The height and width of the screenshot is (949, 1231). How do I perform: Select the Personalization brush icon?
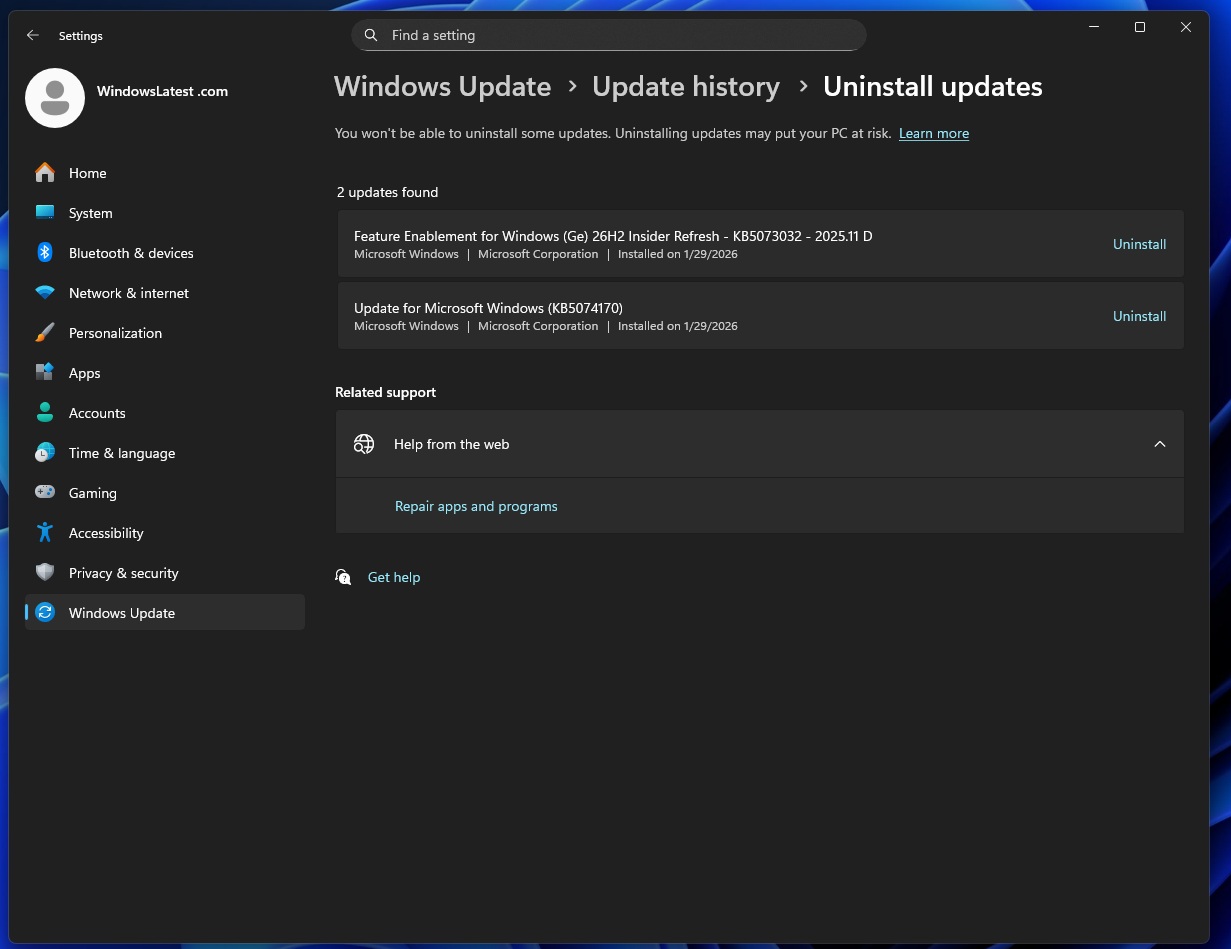(x=44, y=333)
